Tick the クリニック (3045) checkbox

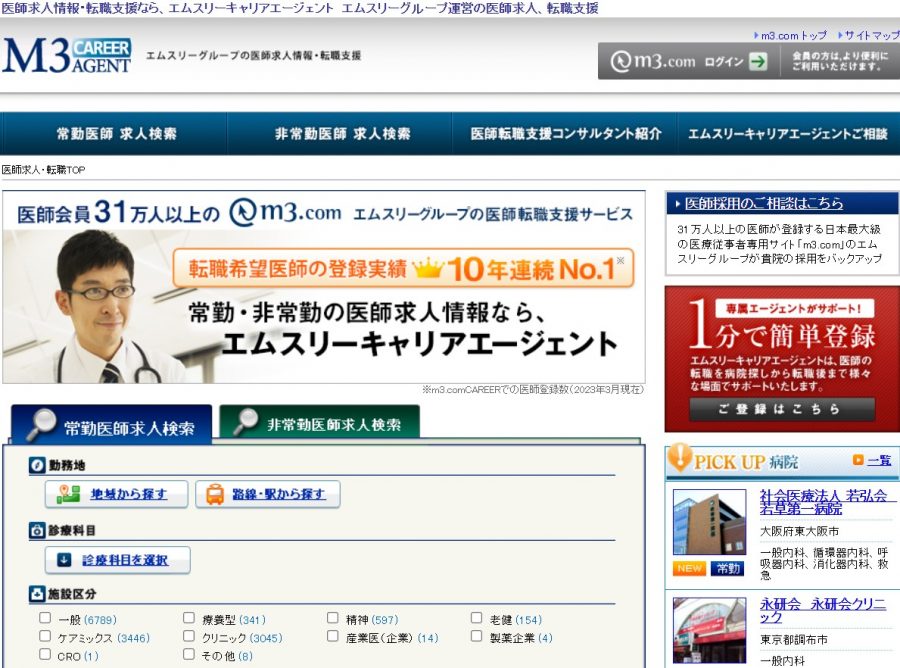pyautogui.click(x=188, y=636)
